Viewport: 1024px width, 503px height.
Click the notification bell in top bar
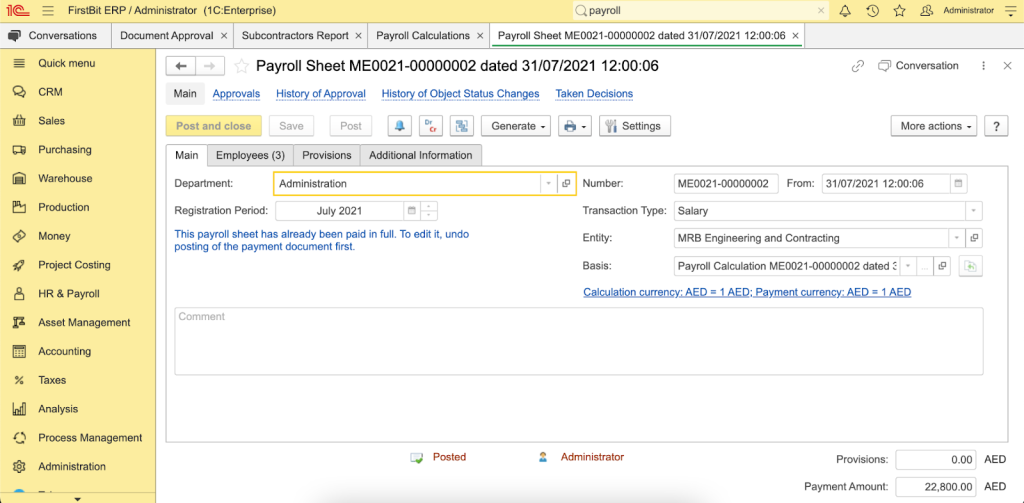coord(845,11)
